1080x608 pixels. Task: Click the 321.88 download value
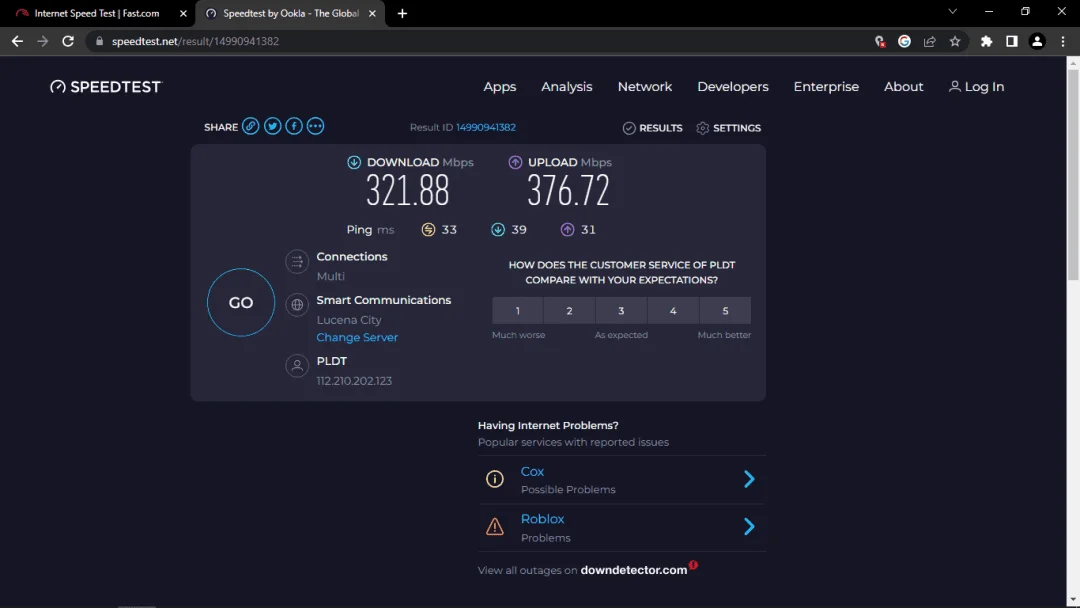[x=407, y=191]
